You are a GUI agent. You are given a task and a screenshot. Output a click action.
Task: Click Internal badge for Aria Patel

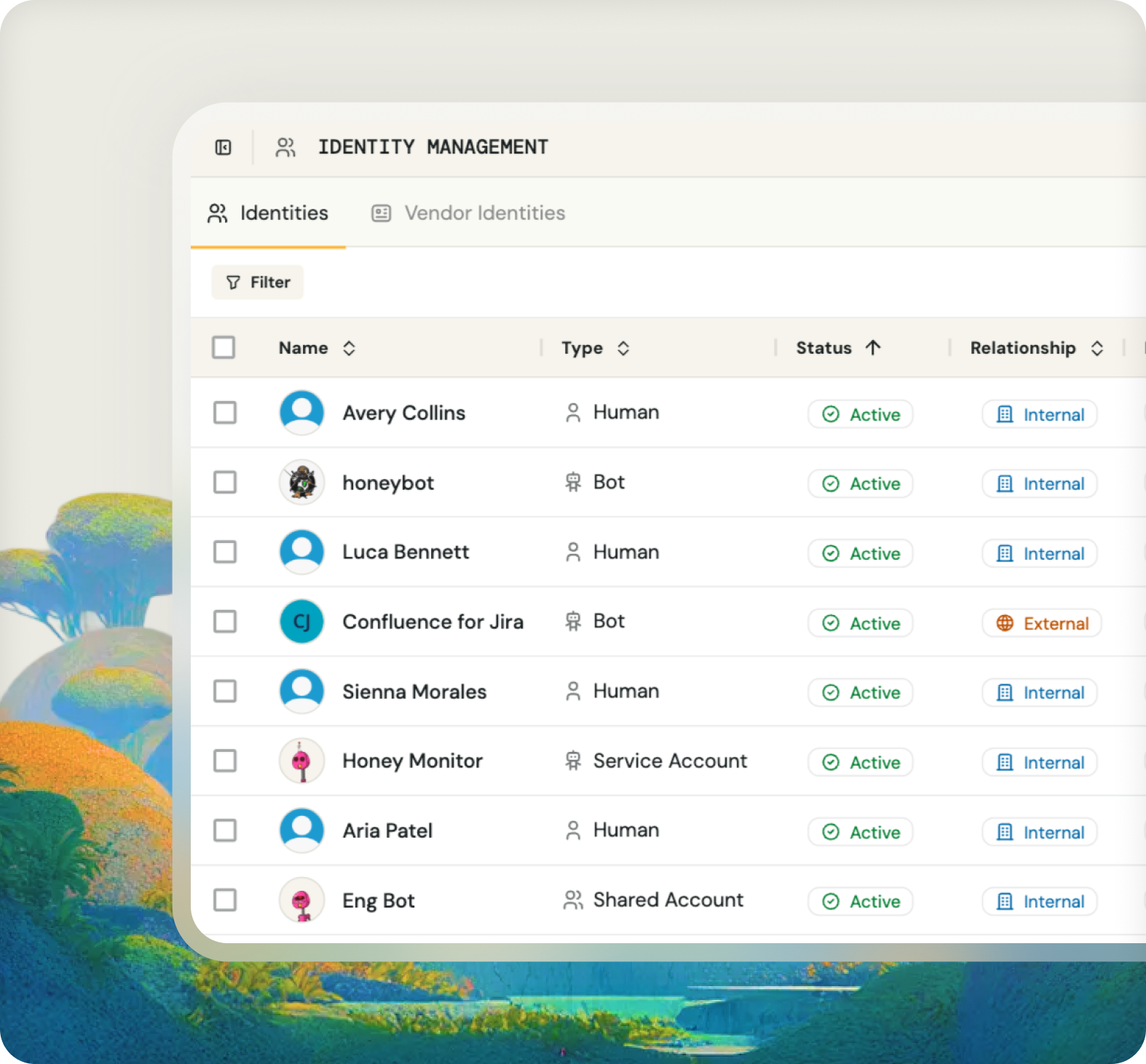tap(1040, 833)
